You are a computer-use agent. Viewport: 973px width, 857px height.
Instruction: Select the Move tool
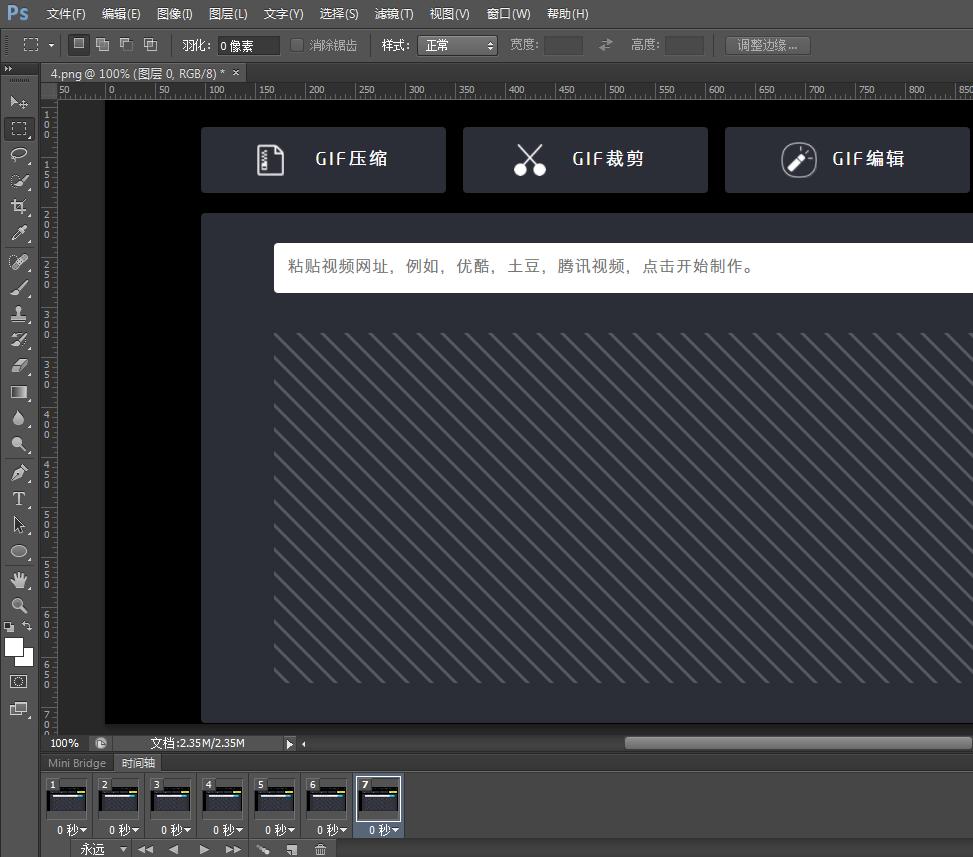point(18,102)
